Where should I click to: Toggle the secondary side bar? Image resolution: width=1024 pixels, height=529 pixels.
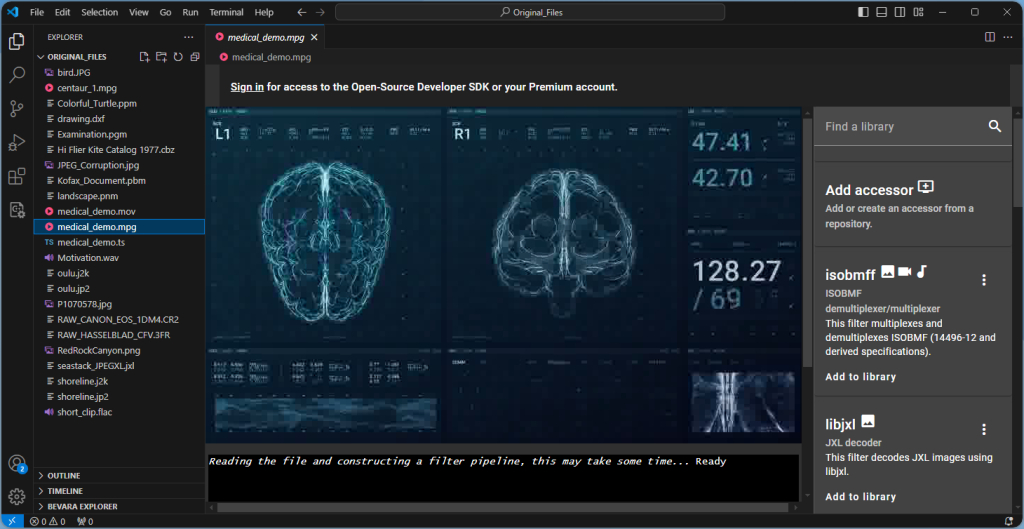tap(900, 12)
